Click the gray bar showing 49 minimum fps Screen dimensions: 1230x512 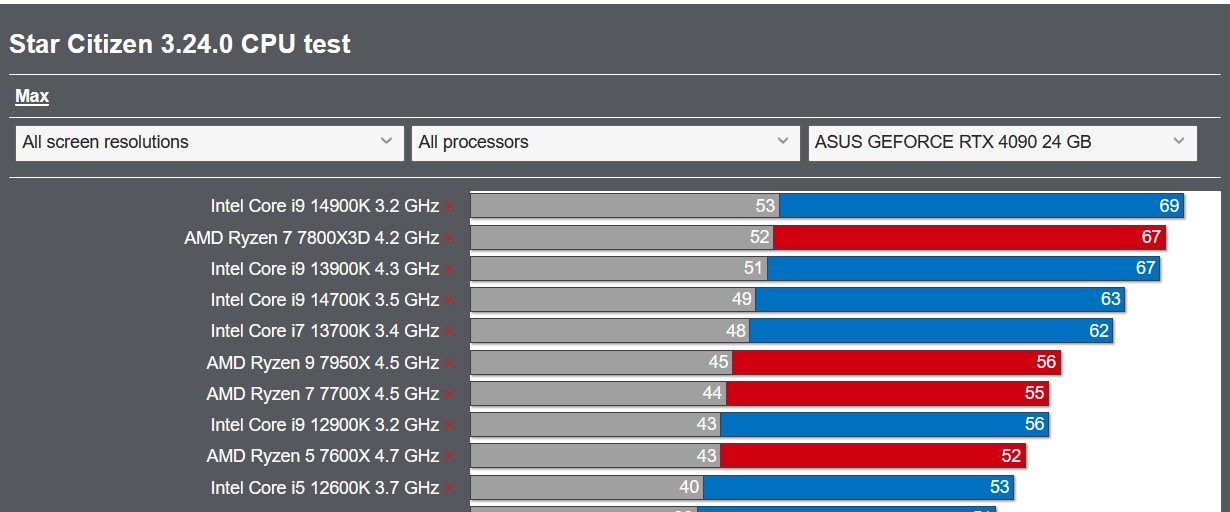coord(613,299)
